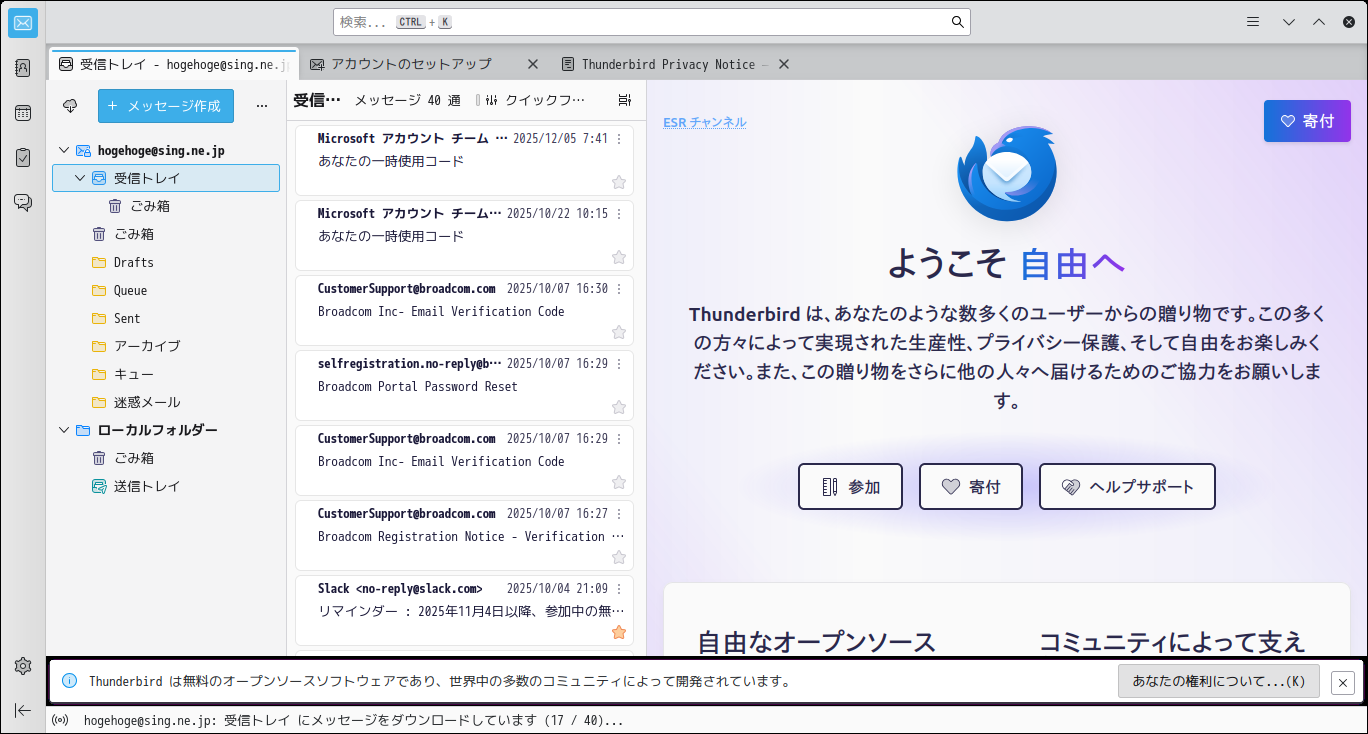Toggle the Quick Filter bar icon

click(490, 100)
